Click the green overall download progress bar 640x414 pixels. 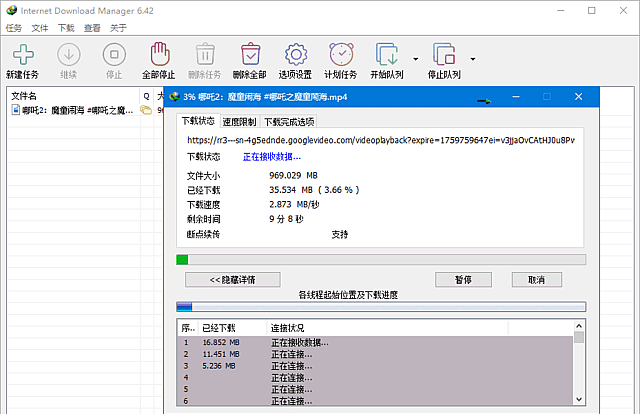point(381,259)
